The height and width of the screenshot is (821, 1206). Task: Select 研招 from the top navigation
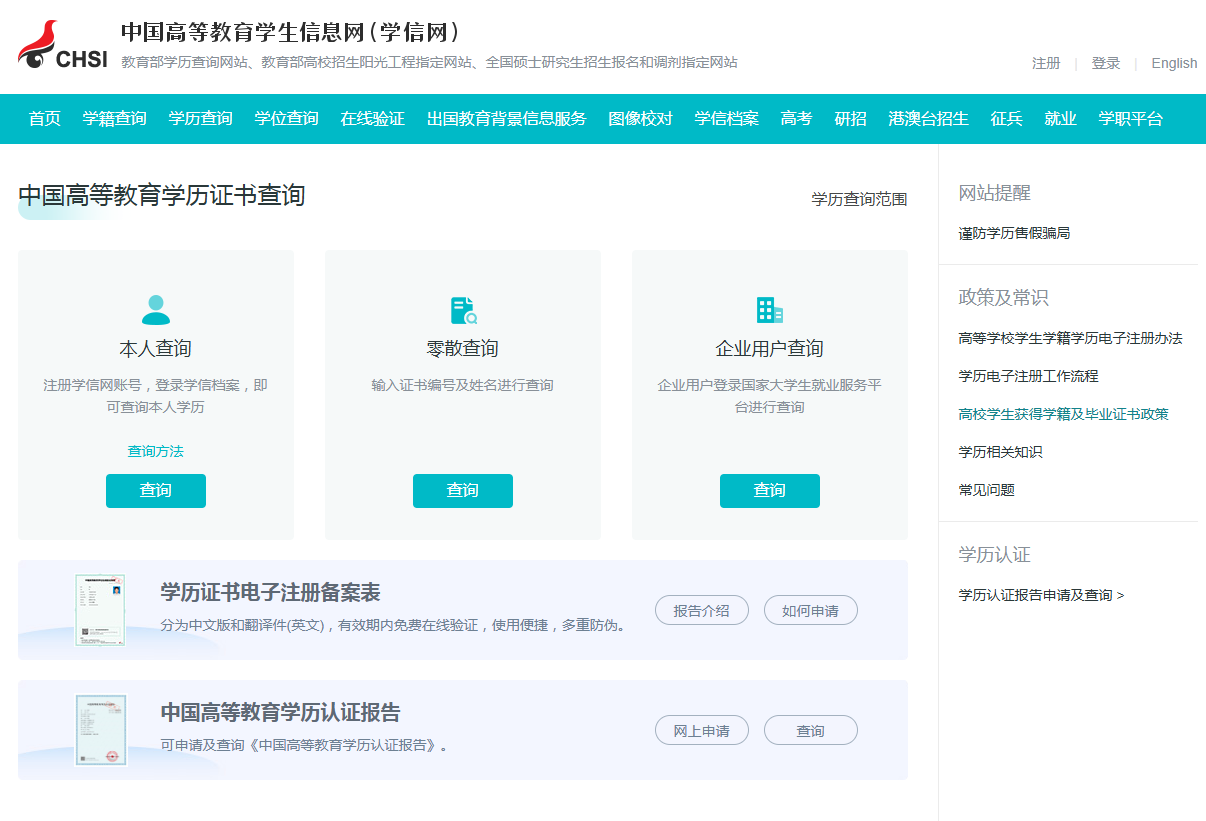coord(851,119)
